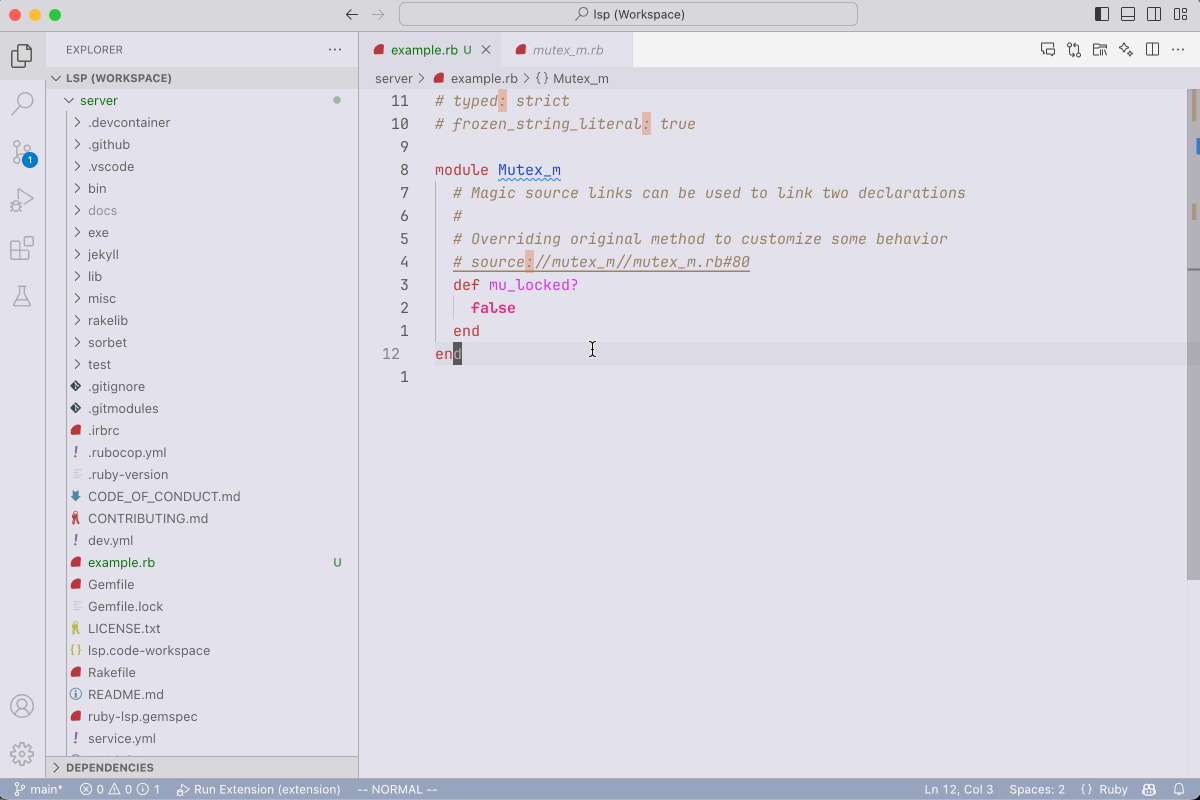Screen dimensions: 1200x800
Task: Expand the test folder
Action: coord(202,364)
